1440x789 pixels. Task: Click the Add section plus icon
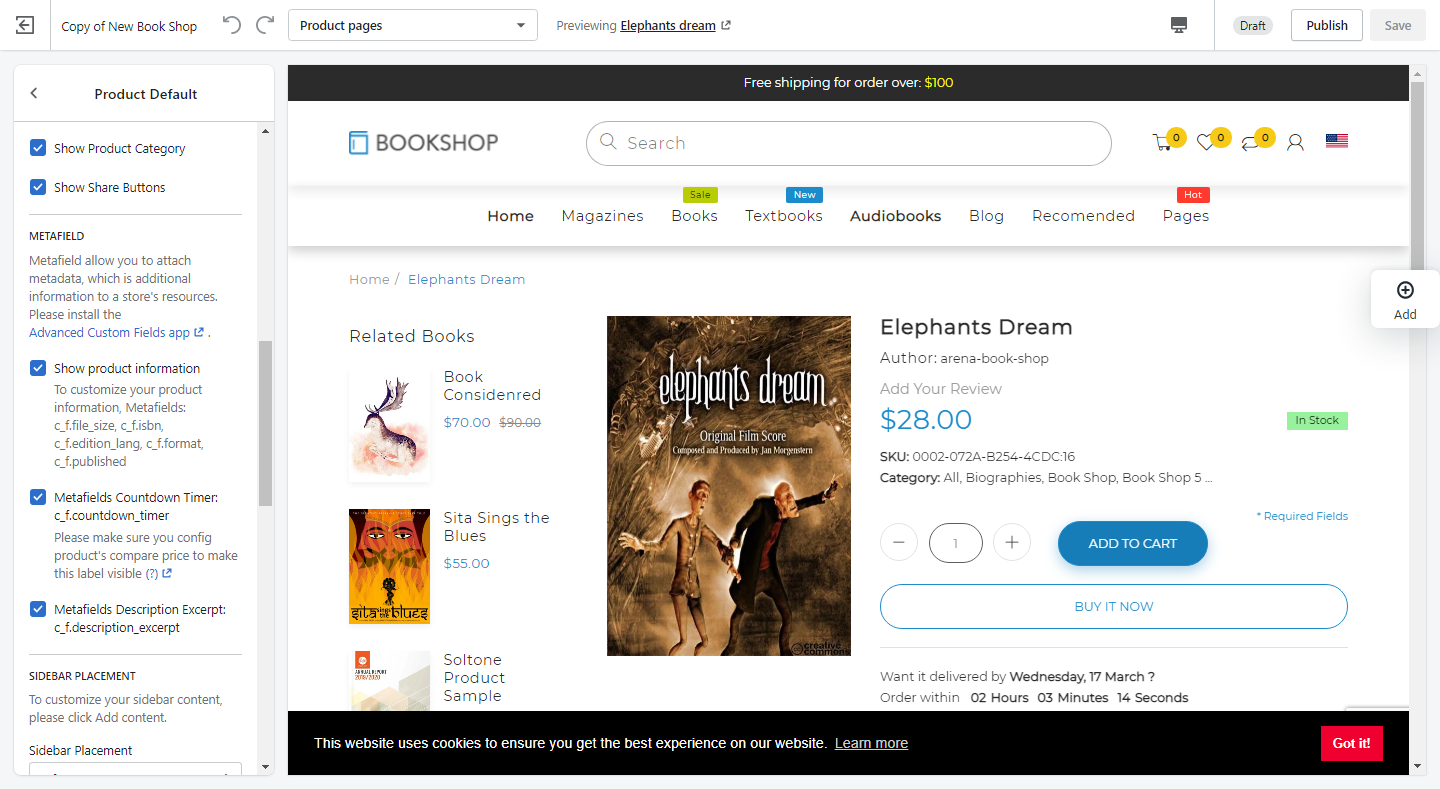(x=1405, y=290)
